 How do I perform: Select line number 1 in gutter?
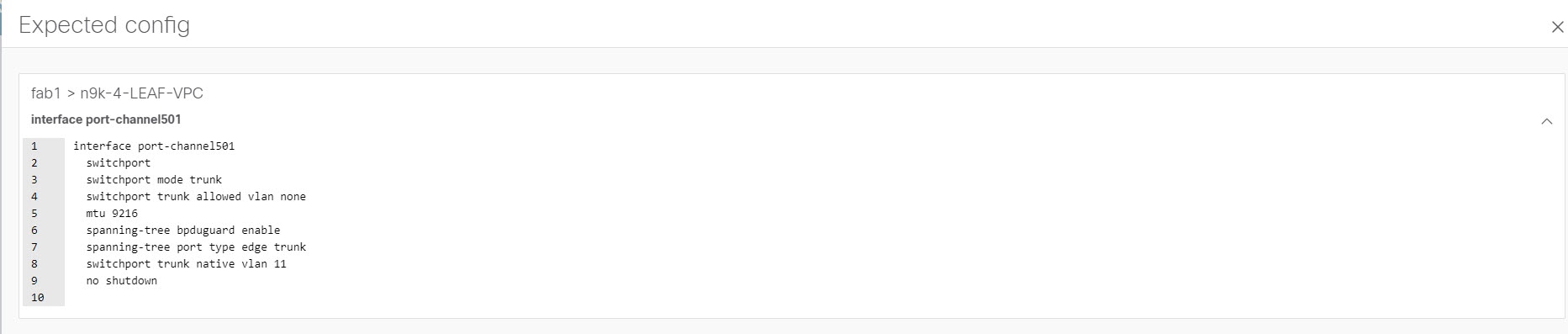[34, 146]
